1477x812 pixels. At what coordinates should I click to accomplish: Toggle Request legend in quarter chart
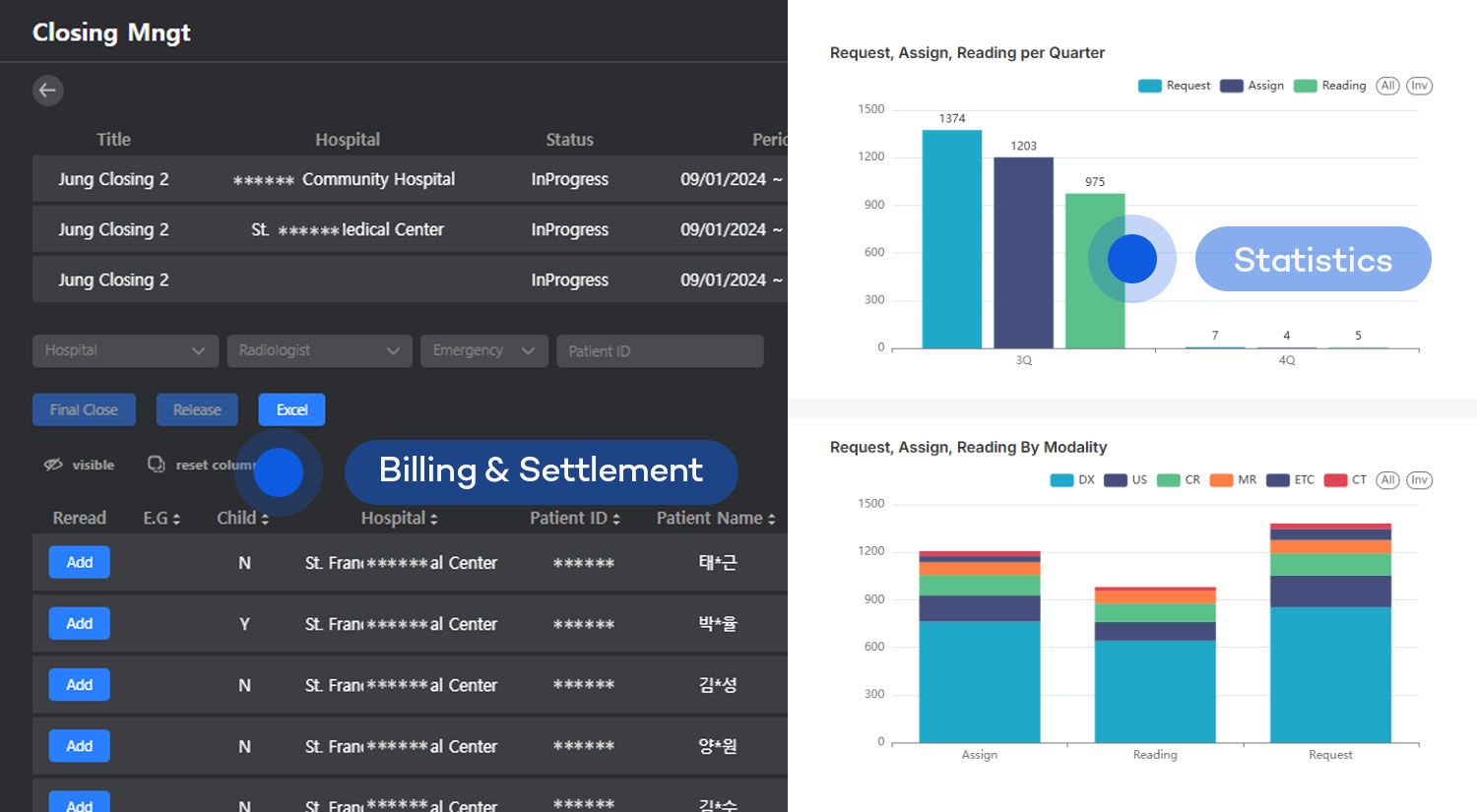coord(1174,86)
